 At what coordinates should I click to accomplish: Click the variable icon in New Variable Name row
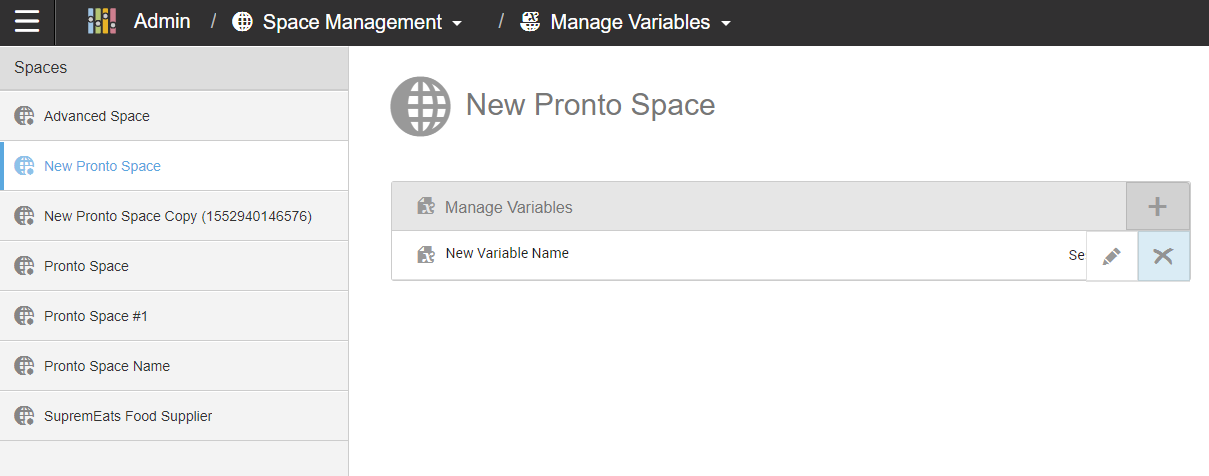pyautogui.click(x=426, y=254)
